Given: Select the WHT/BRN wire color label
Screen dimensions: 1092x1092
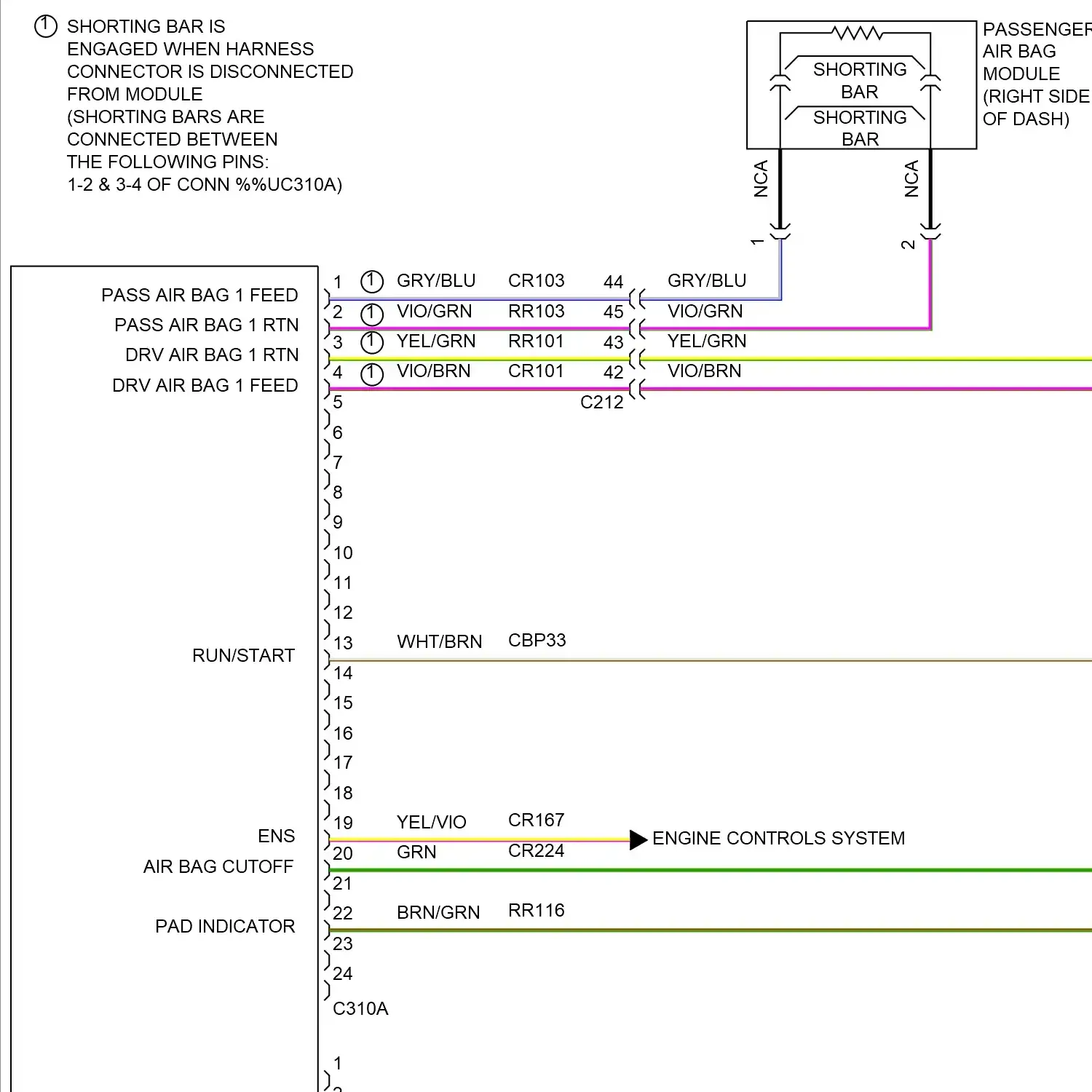Looking at the screenshot, I should 440,641.
